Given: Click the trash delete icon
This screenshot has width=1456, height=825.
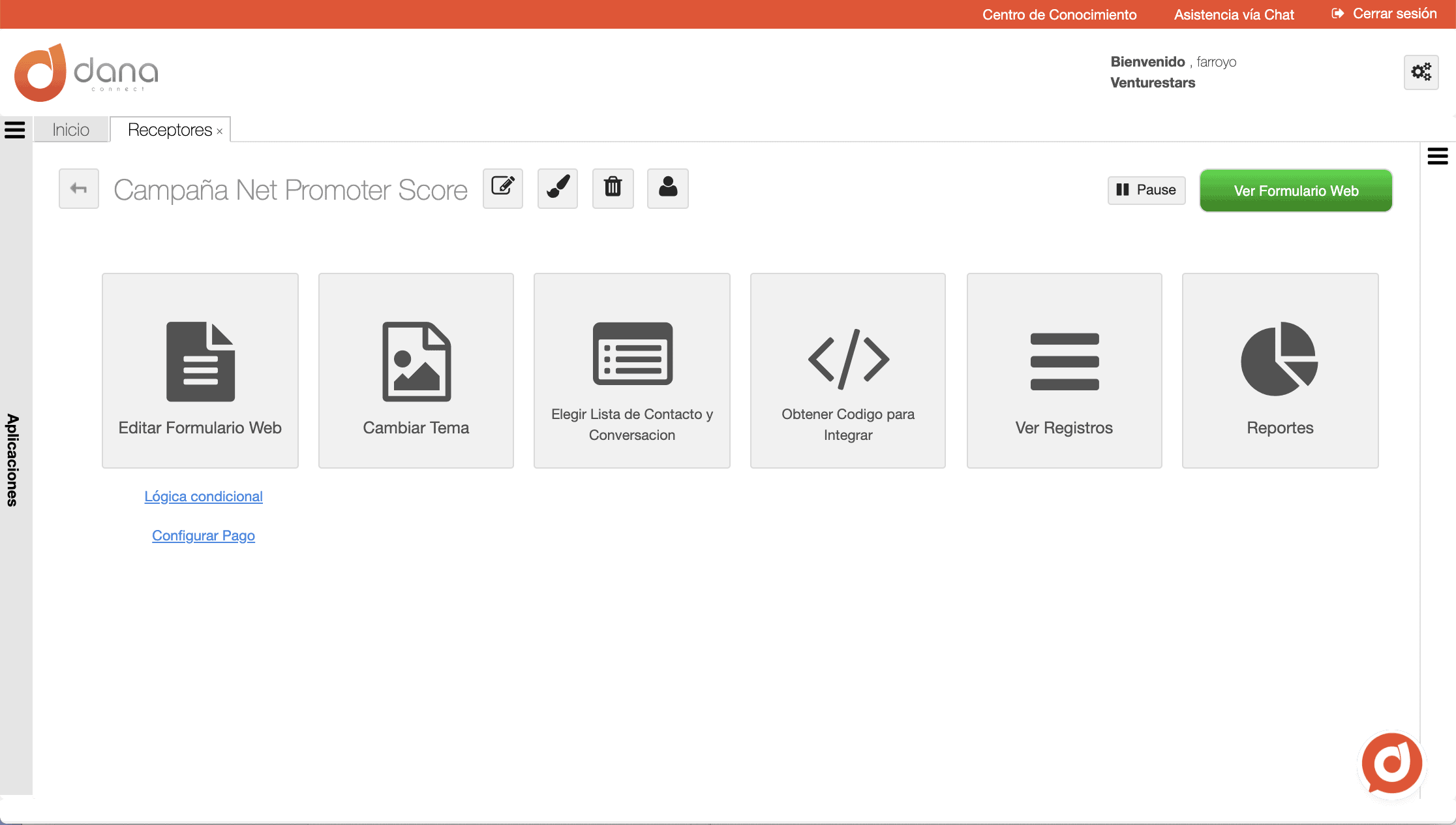Looking at the screenshot, I should click(x=613, y=189).
